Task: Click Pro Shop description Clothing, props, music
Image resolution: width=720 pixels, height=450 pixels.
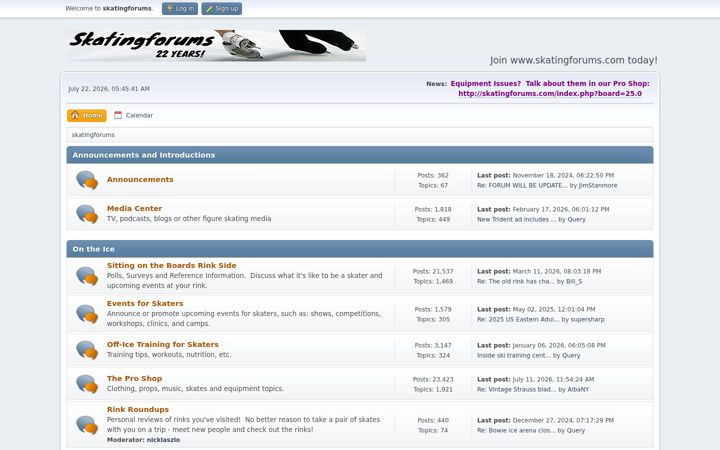Action: (x=195, y=388)
